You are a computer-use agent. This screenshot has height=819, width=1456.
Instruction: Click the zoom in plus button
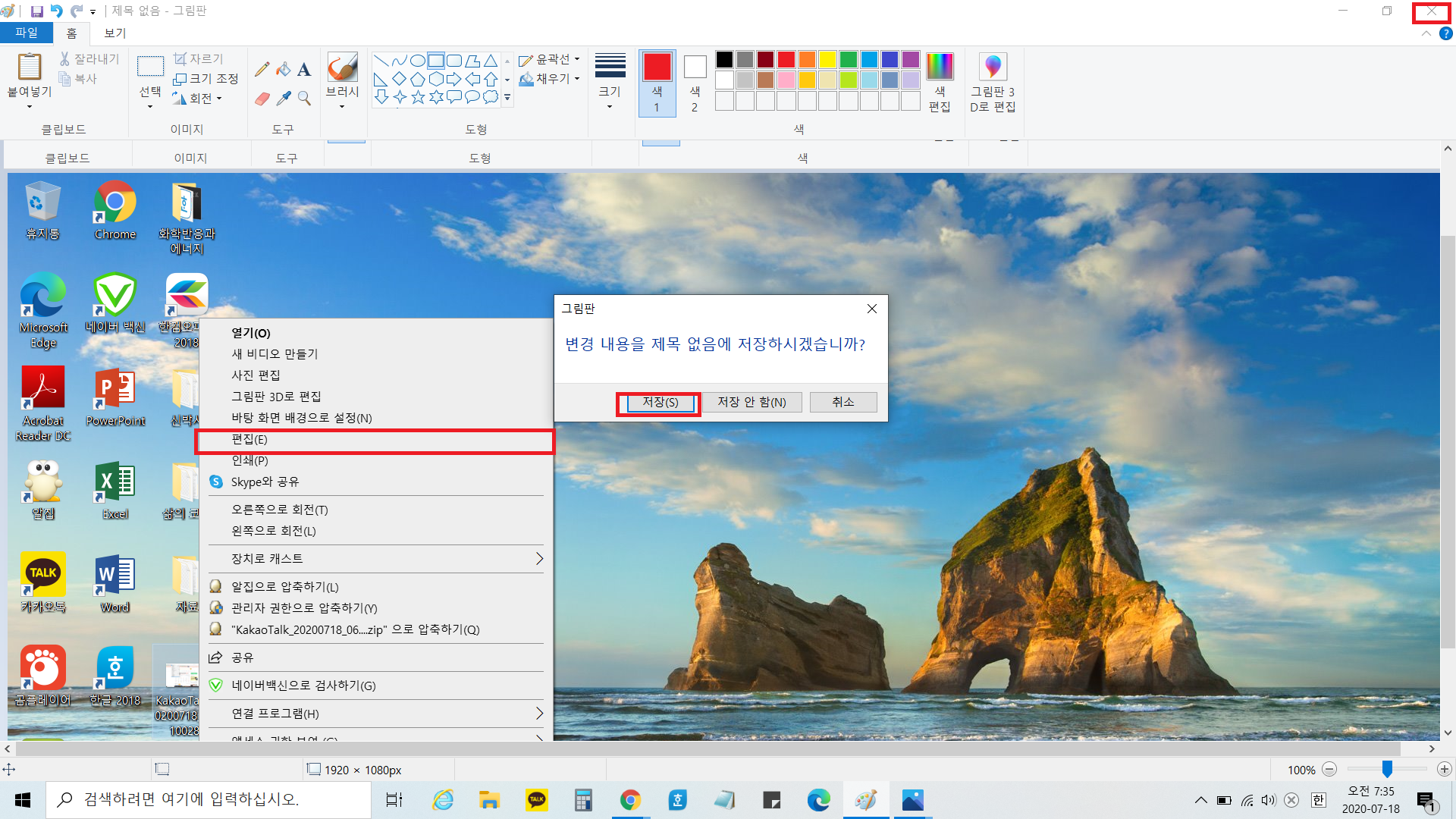[x=1444, y=769]
